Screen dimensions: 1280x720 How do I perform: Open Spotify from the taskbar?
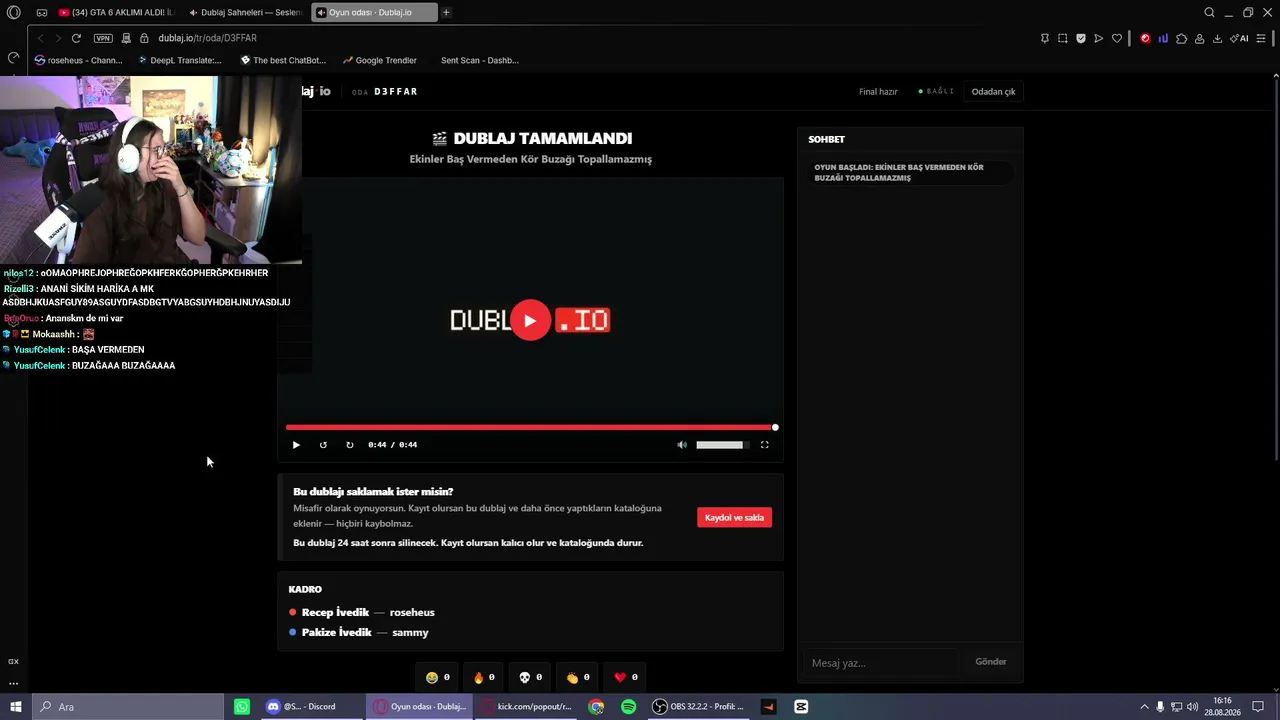click(x=628, y=707)
